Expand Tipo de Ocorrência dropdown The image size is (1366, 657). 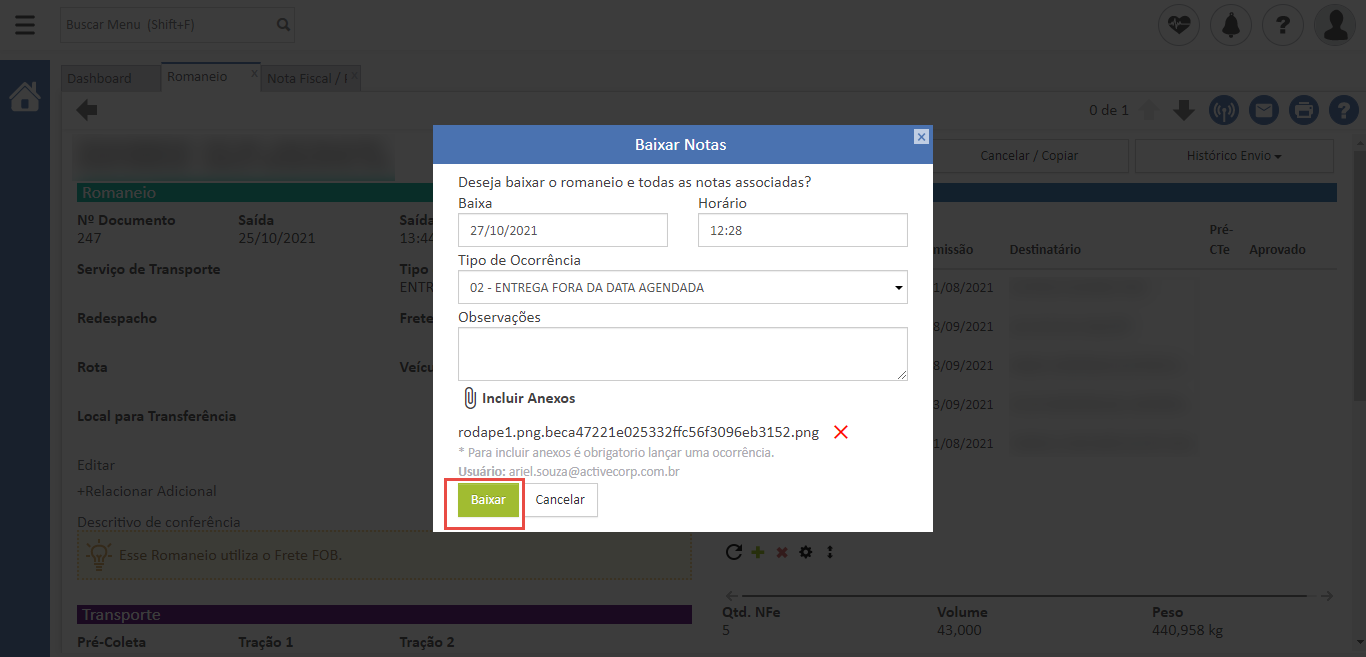682,287
